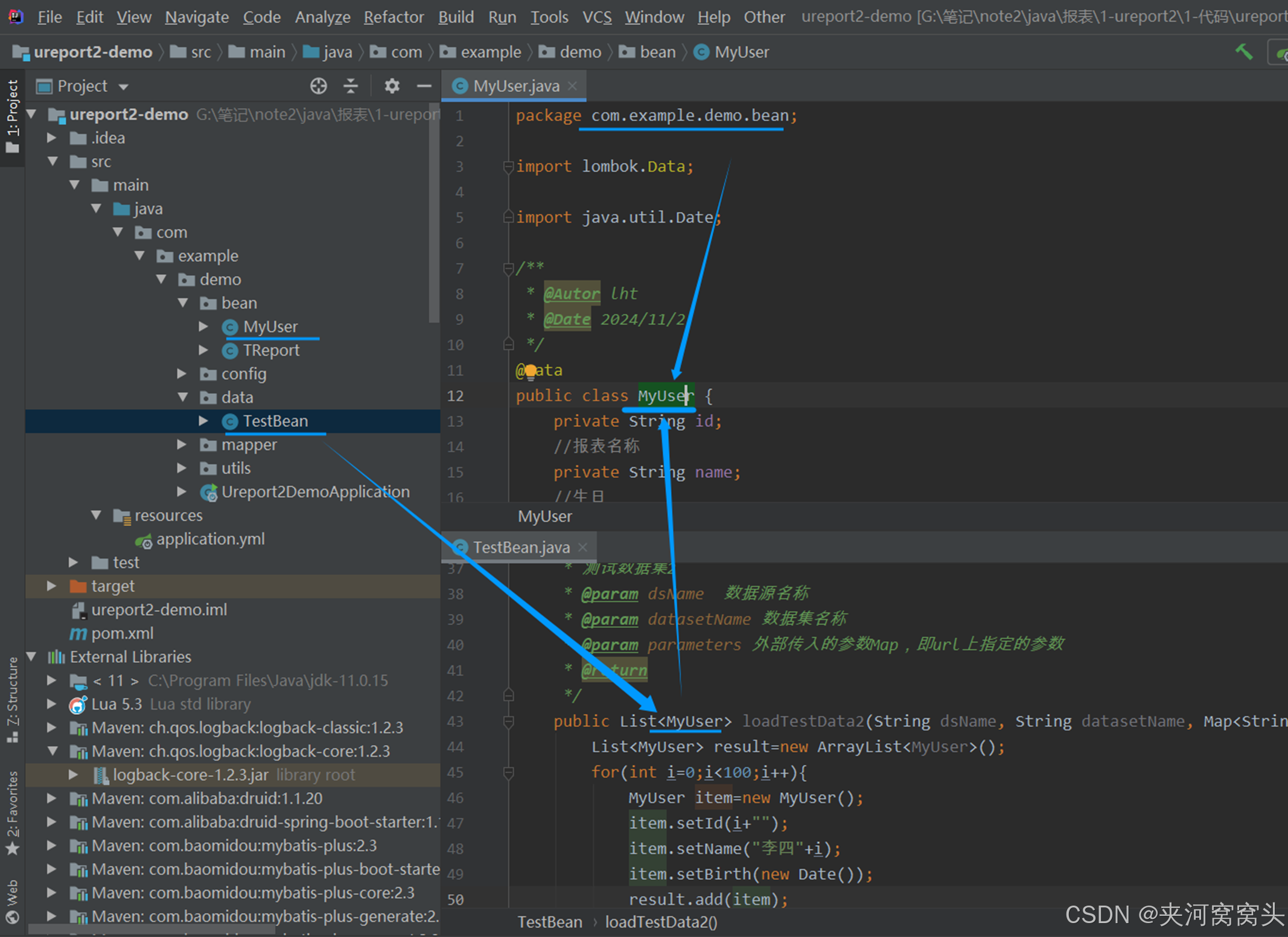Toggle the fold marker on line 43
The width and height of the screenshot is (1288, 937).
[508, 721]
